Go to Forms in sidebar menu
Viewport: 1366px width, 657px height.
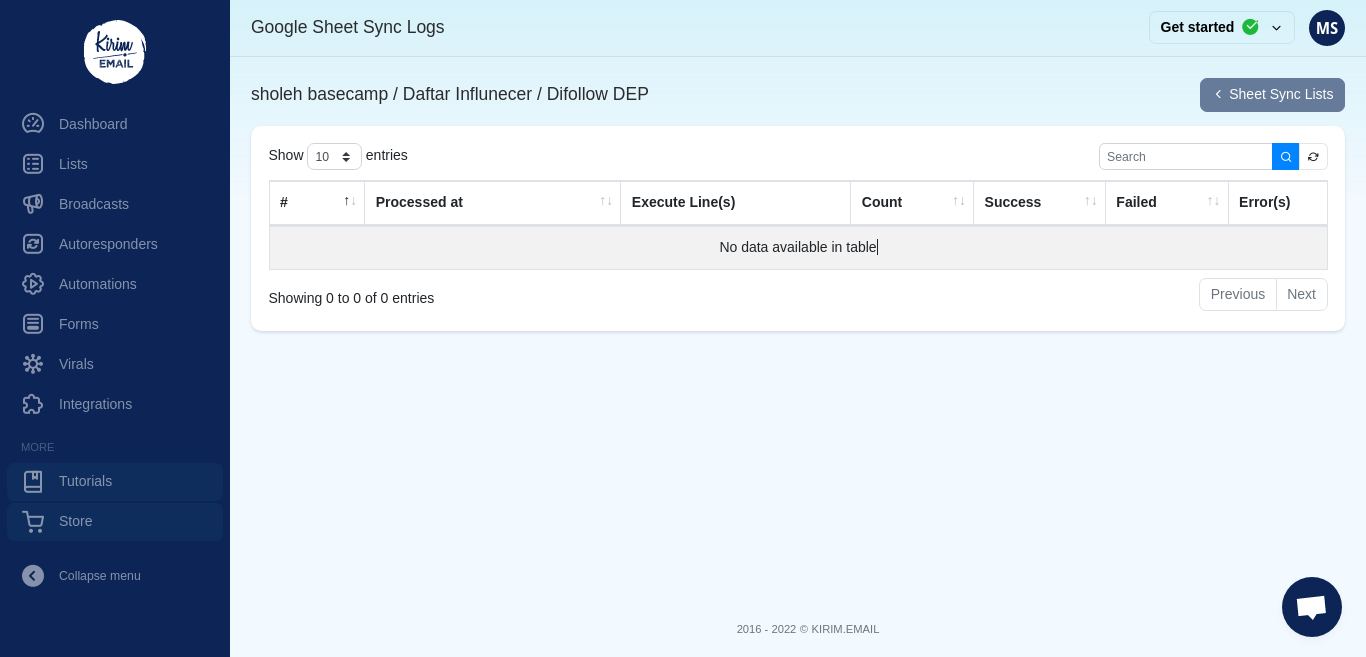tap(78, 324)
